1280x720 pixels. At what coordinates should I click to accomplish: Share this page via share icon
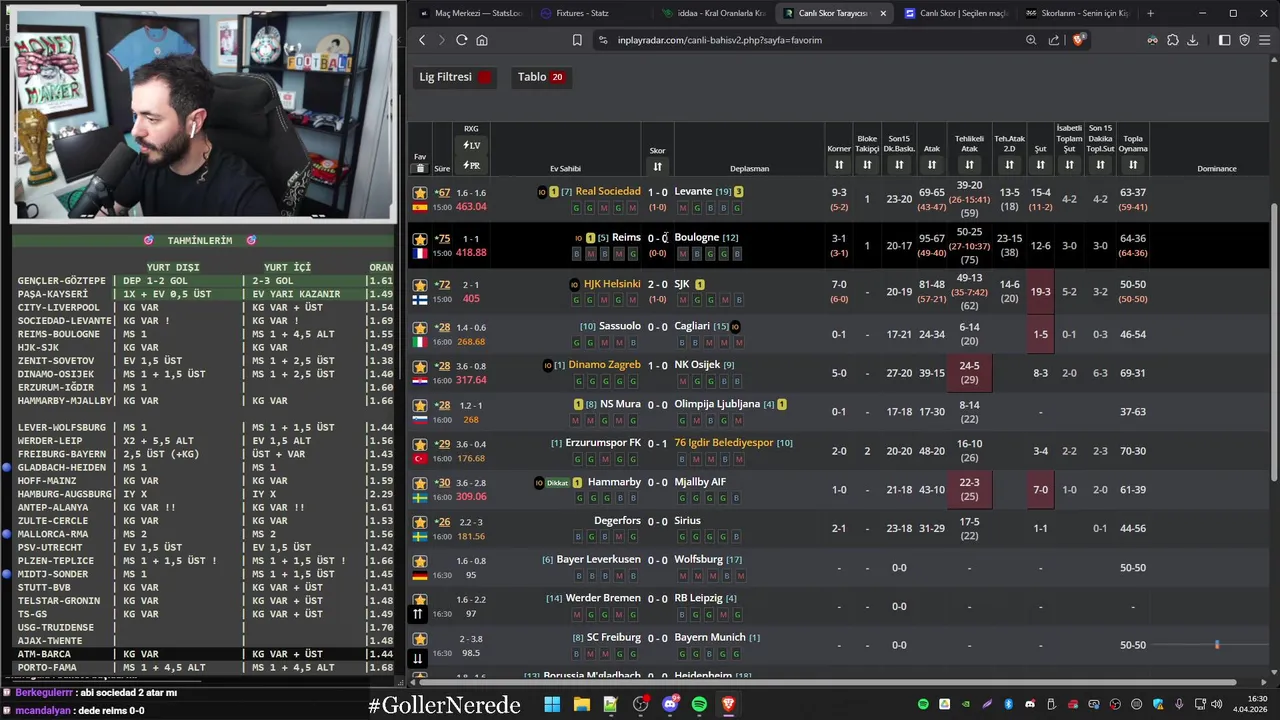click(1054, 40)
